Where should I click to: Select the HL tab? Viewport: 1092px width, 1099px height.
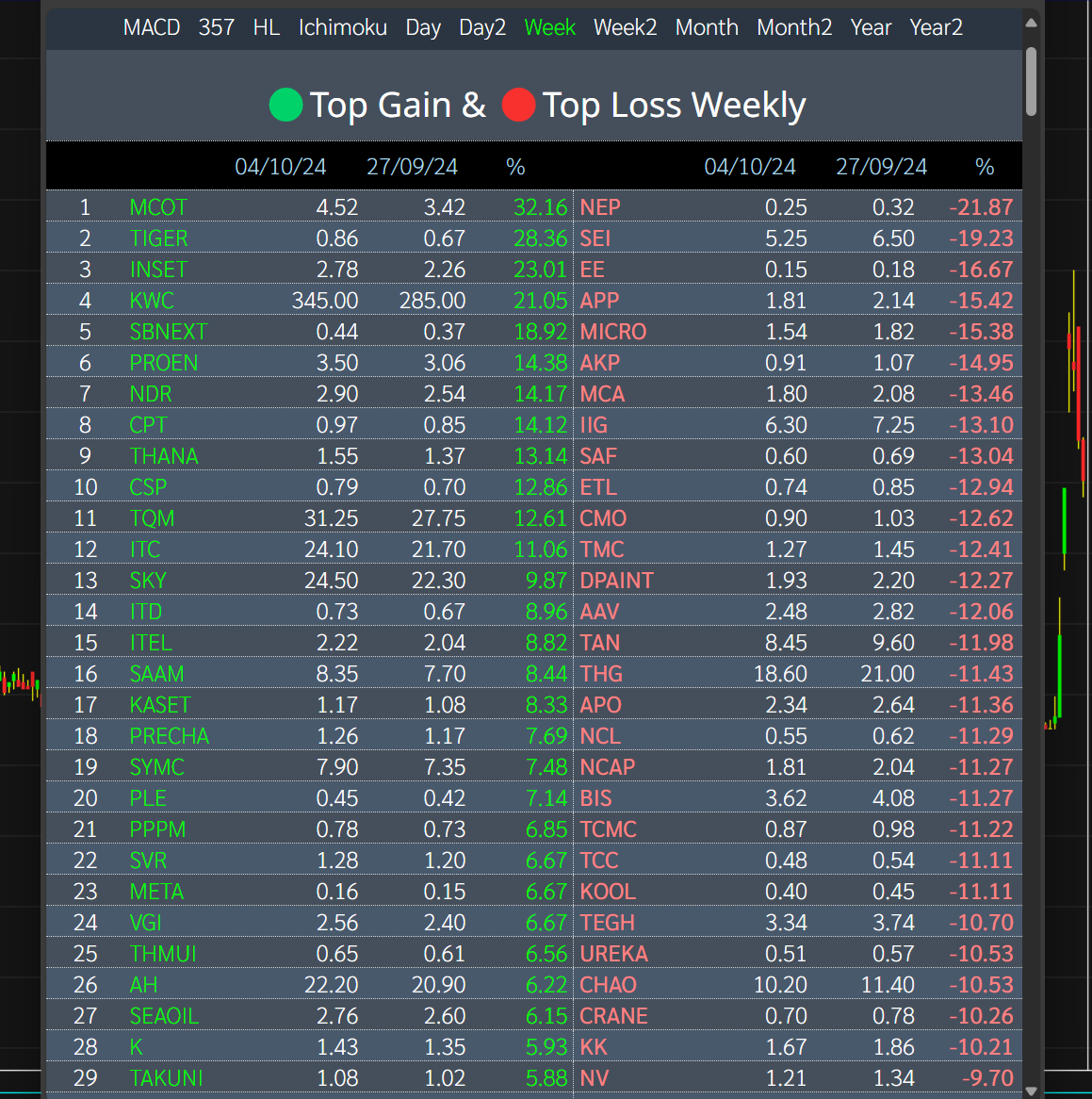267,27
